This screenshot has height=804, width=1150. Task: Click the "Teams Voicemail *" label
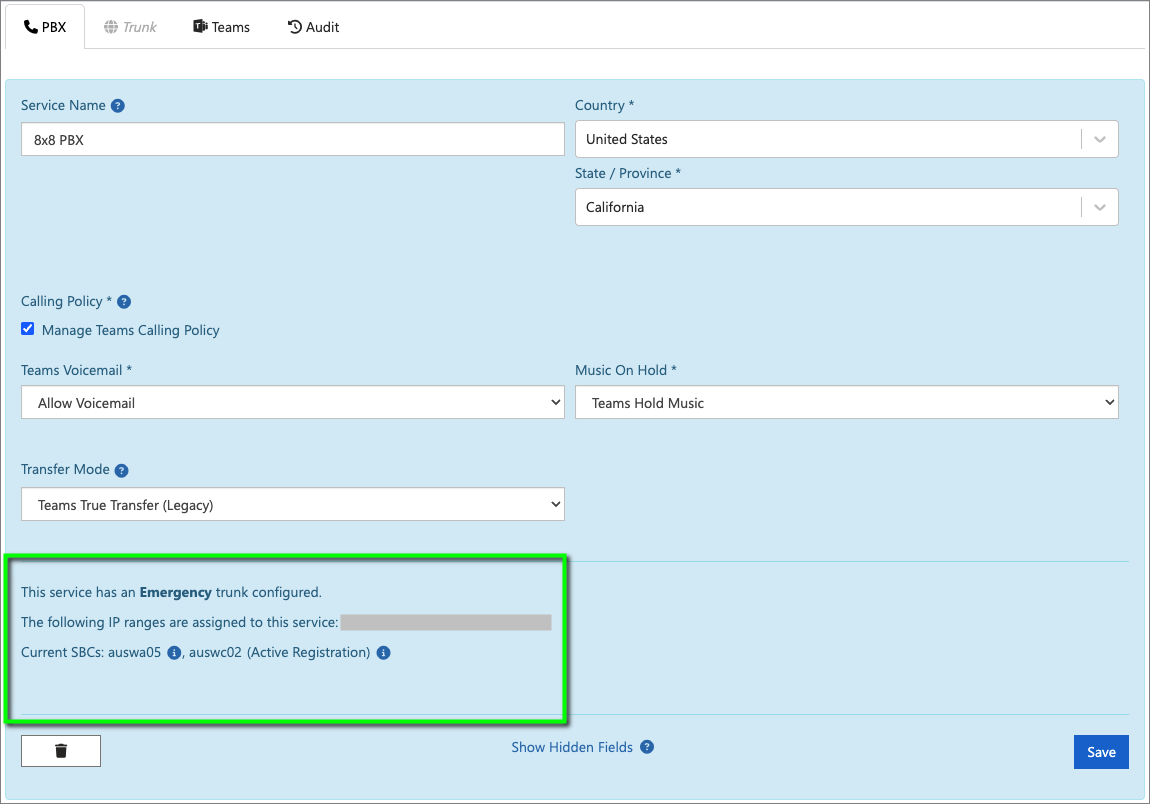(76, 370)
